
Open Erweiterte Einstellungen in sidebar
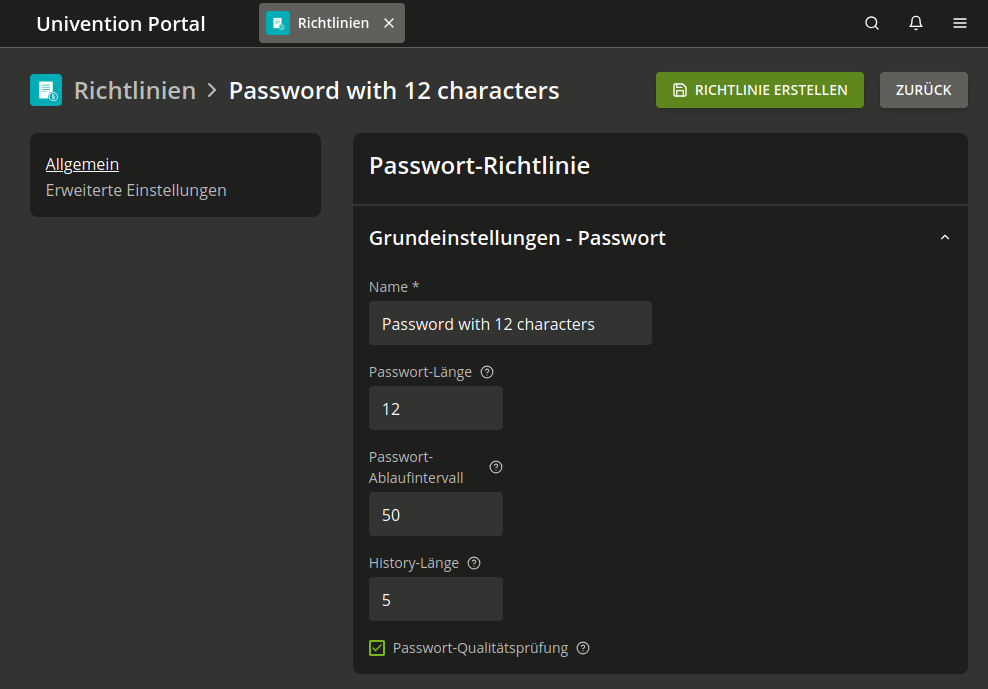click(x=136, y=190)
